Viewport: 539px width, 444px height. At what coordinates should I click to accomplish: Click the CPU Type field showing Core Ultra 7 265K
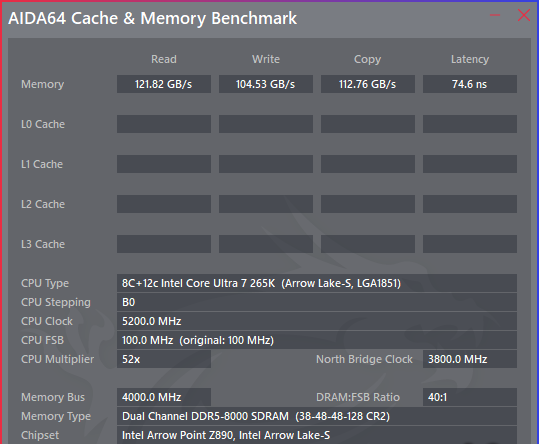click(x=317, y=283)
